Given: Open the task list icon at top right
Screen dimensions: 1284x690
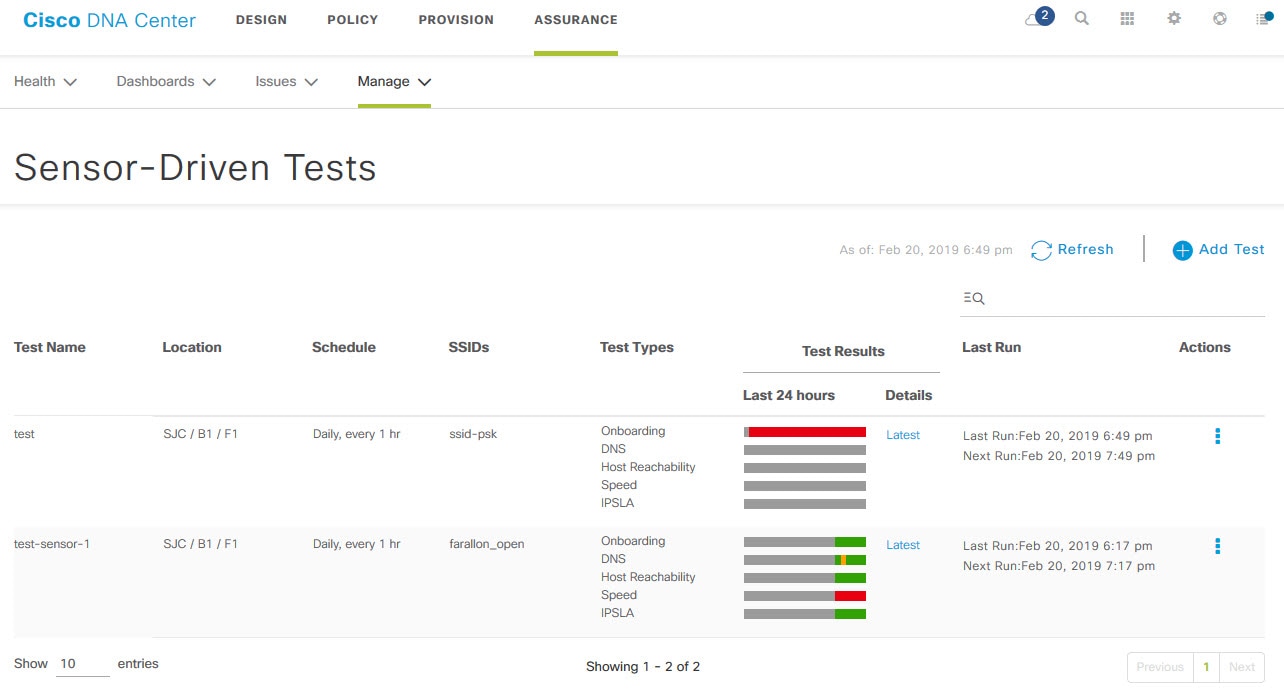Looking at the screenshot, I should point(1265,19).
